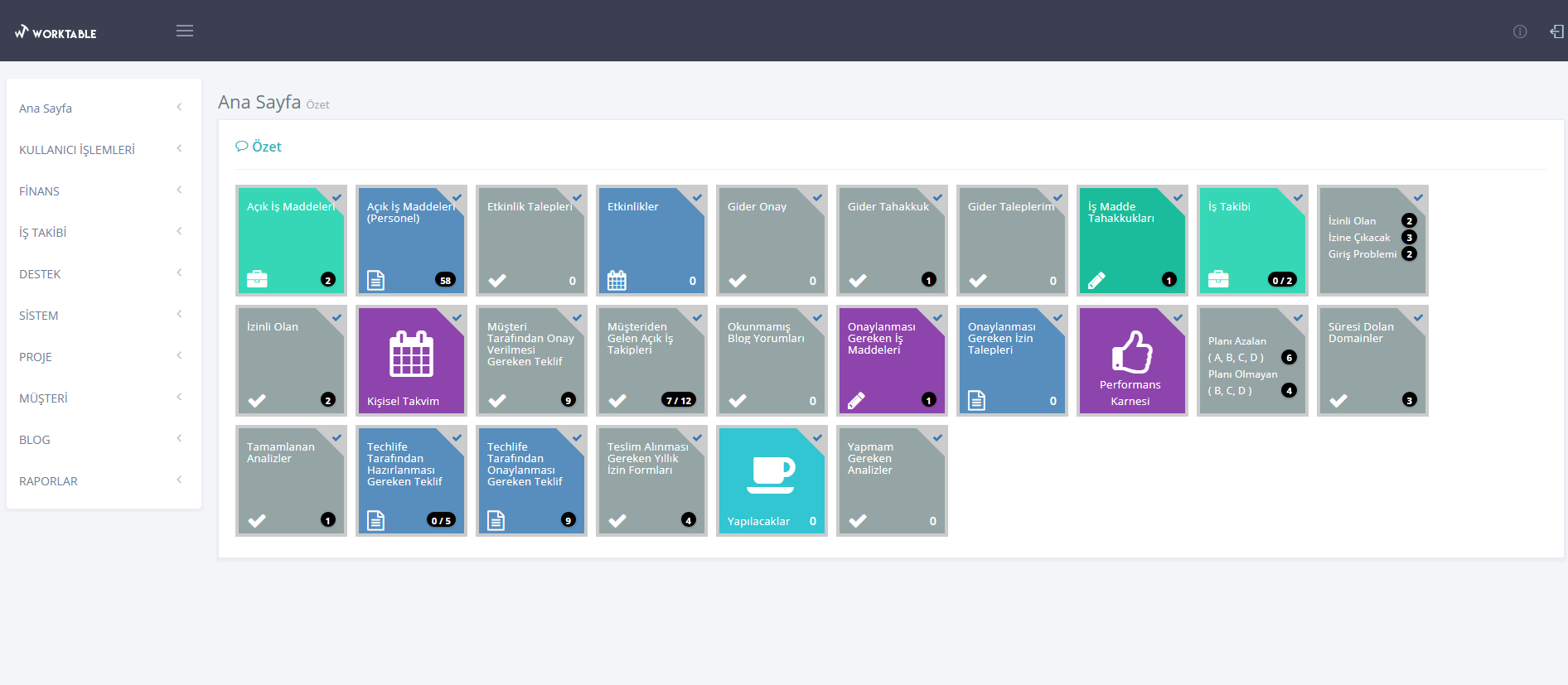Click the Performans Karnesi thumbs-up icon
Image resolution: width=1568 pixels, height=685 pixels.
pos(1131,351)
